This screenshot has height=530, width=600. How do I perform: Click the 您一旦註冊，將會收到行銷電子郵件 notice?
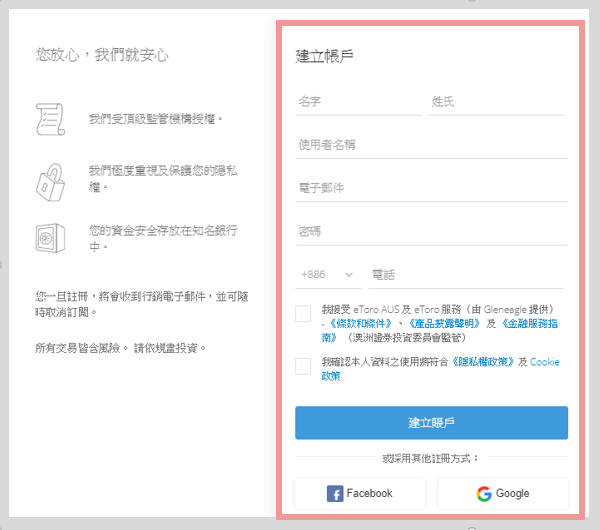[x=142, y=304]
